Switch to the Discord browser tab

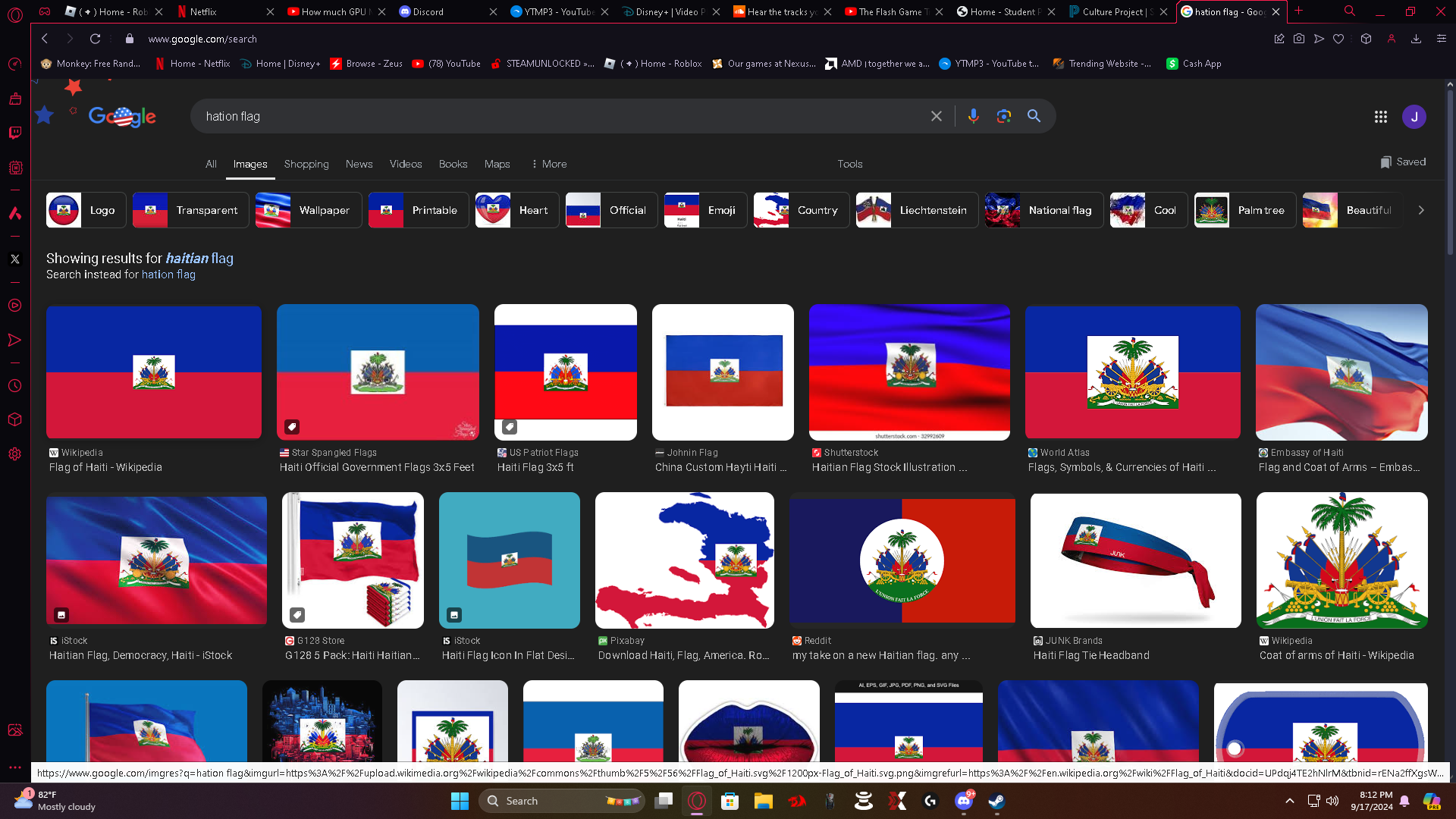tap(428, 11)
